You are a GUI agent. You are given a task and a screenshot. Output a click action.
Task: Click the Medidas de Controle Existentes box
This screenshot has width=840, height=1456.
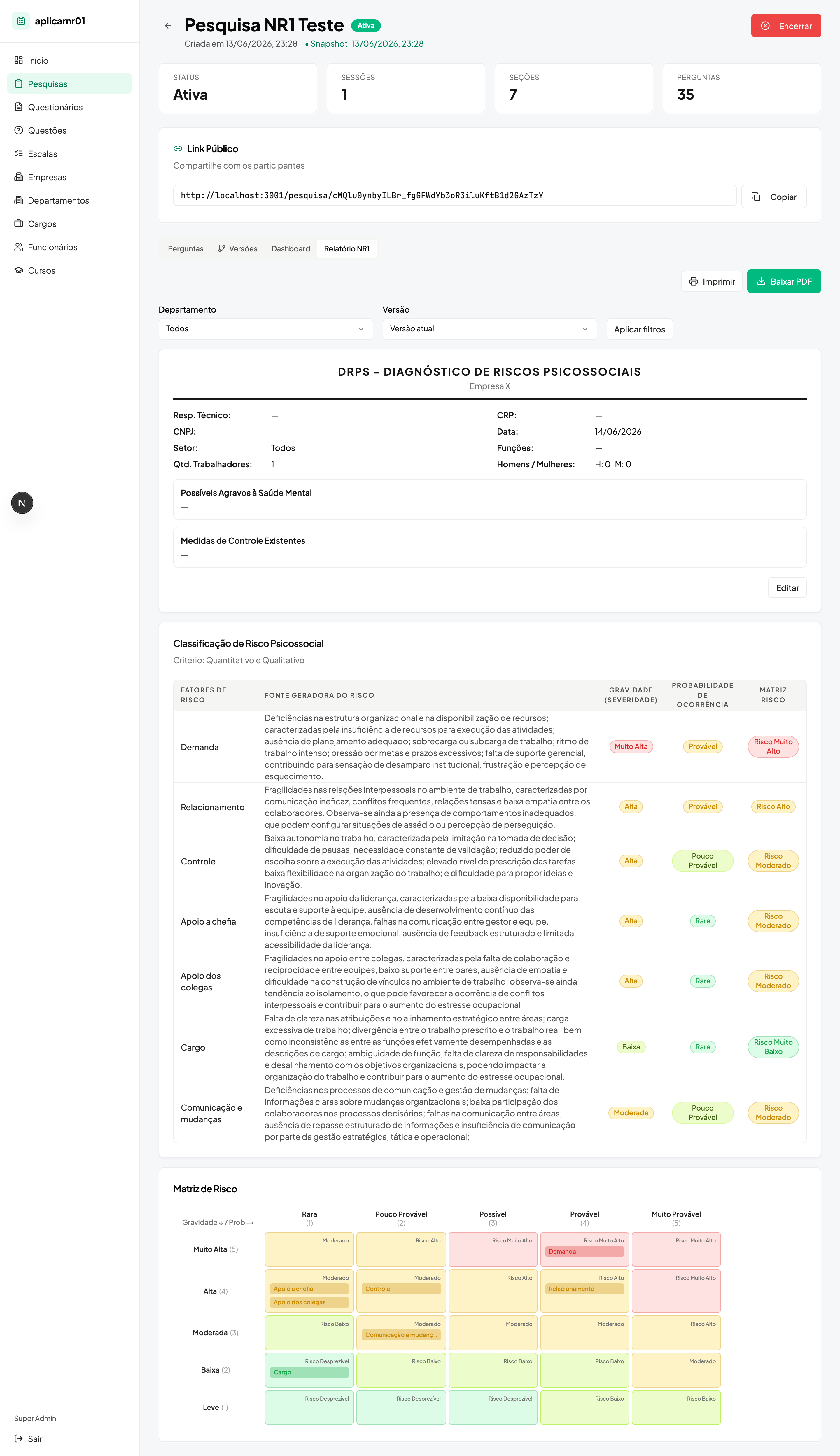point(490,547)
